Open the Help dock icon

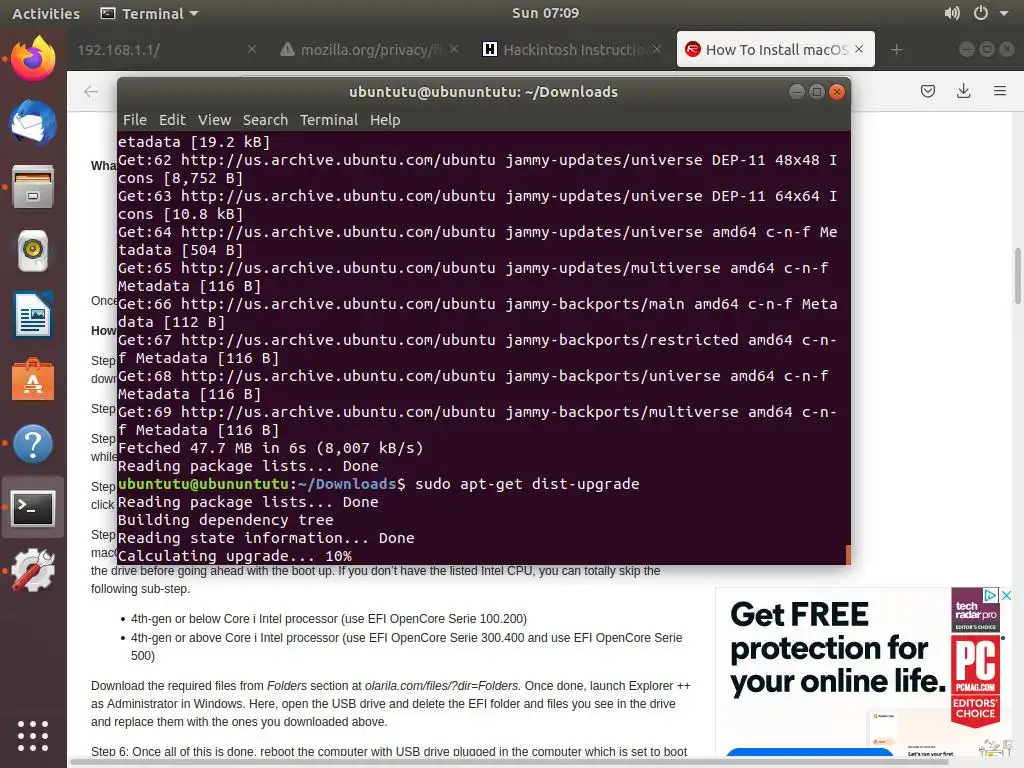33,444
